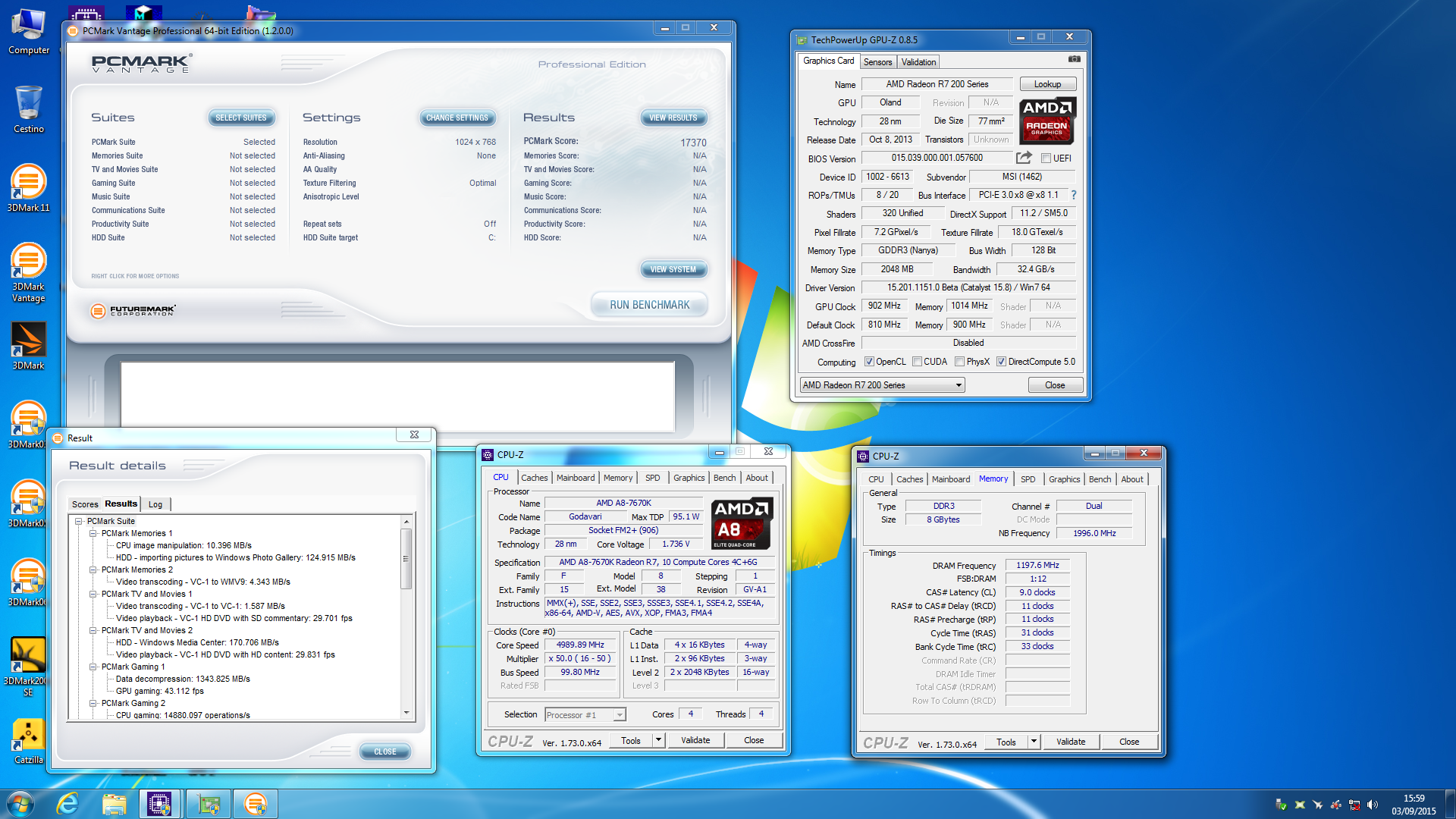Image resolution: width=1456 pixels, height=819 pixels.
Task: Click the empty text box in PCMark Vantage
Action: 397,396
